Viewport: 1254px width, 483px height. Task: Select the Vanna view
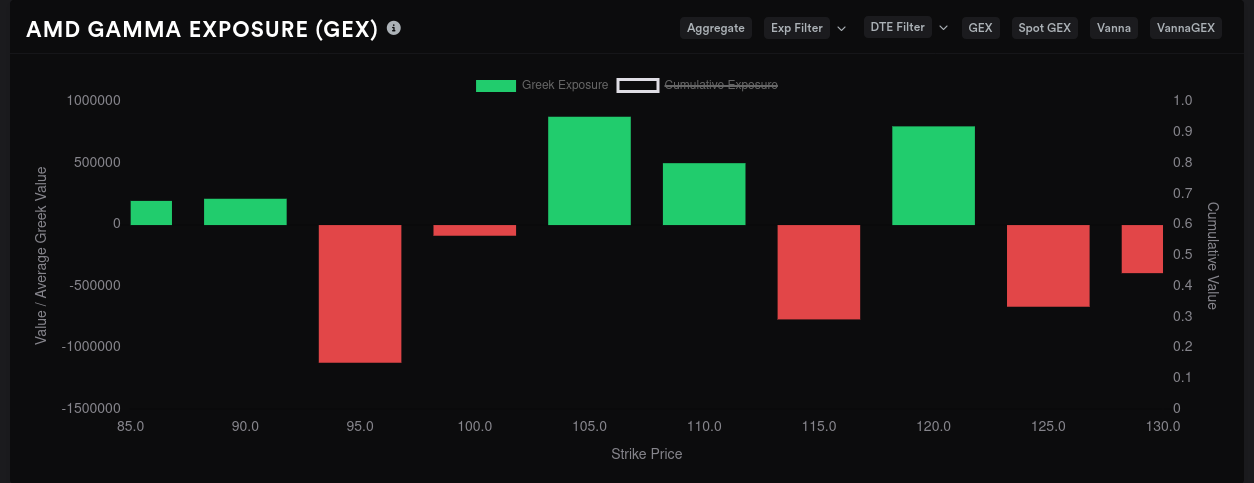[x=1114, y=28]
